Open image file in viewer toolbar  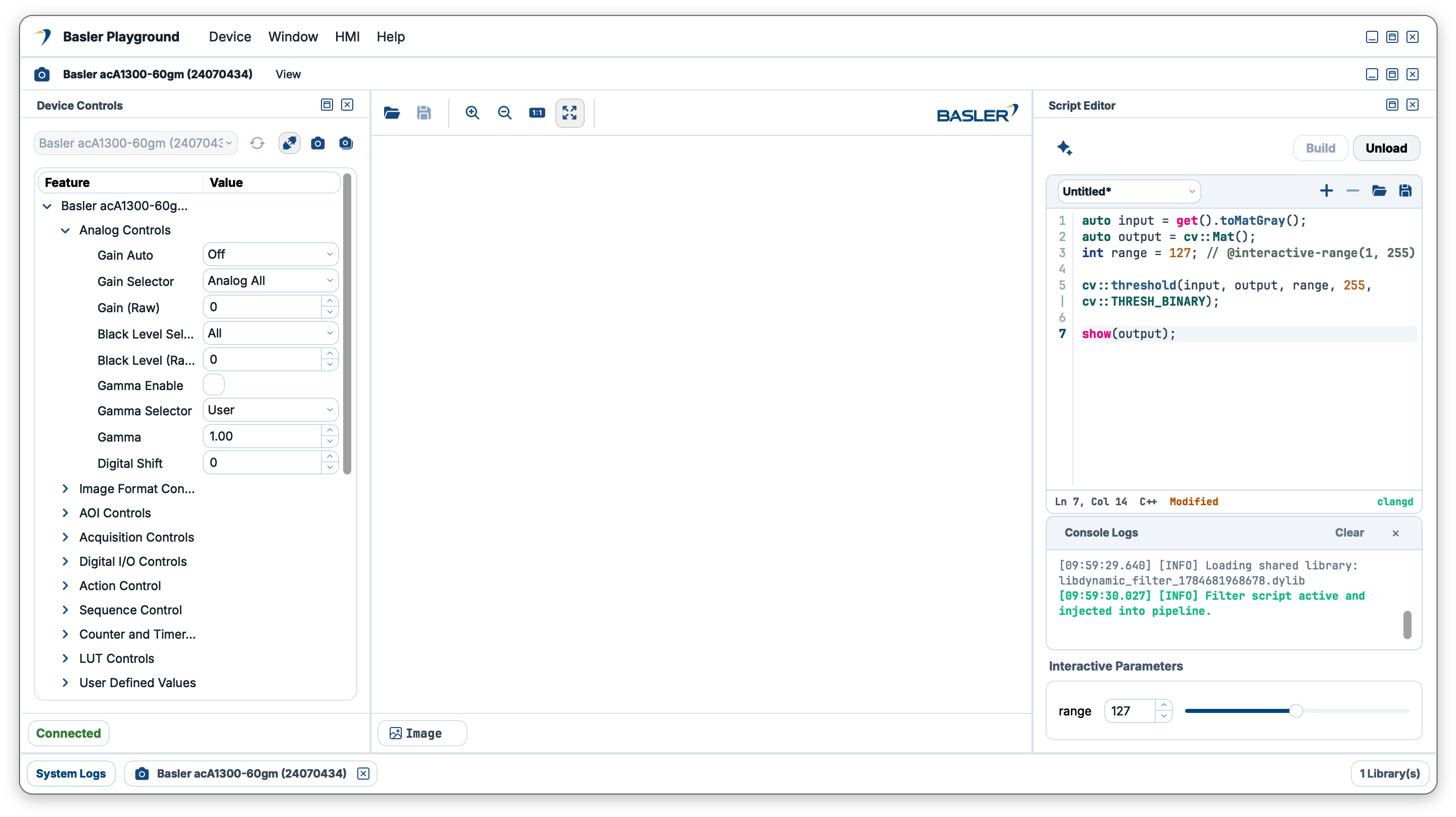392,113
